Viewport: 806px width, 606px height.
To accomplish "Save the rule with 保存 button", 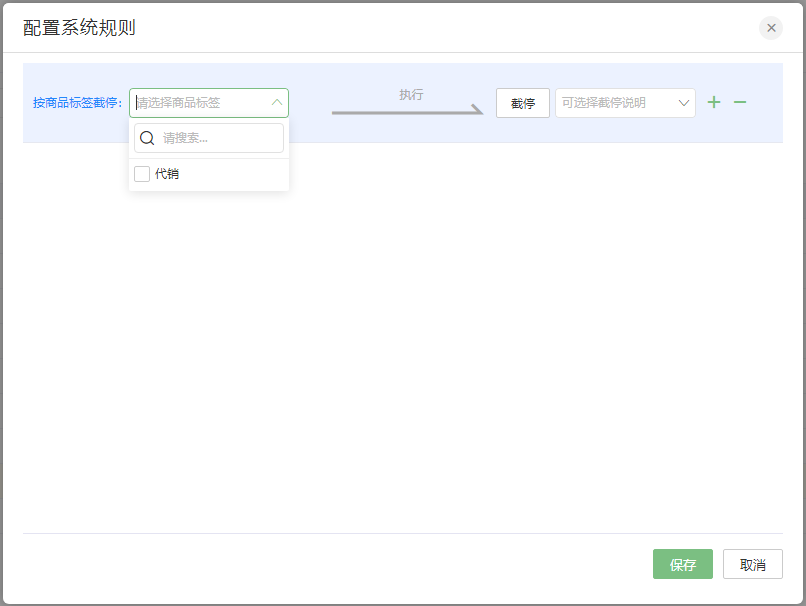I will click(683, 564).
